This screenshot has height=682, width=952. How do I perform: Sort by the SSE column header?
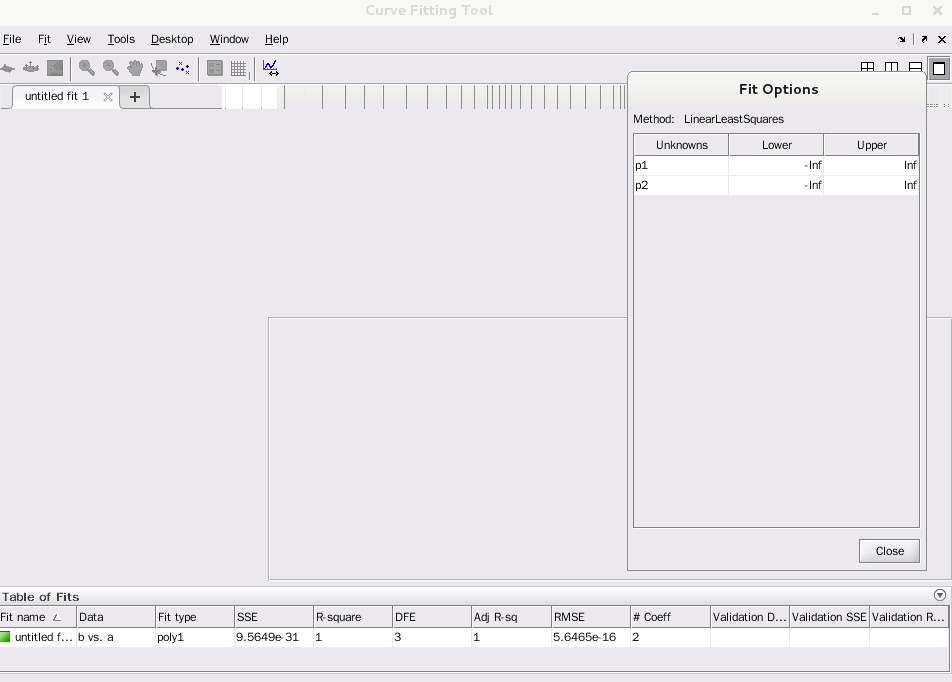(x=274, y=617)
